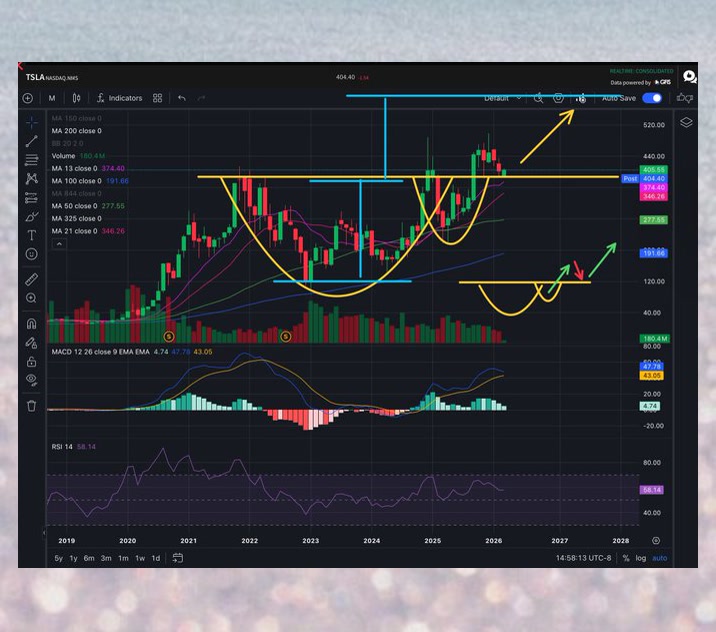The width and height of the screenshot is (716, 632).
Task: Select the trend line drawing tool
Action: tap(32, 141)
